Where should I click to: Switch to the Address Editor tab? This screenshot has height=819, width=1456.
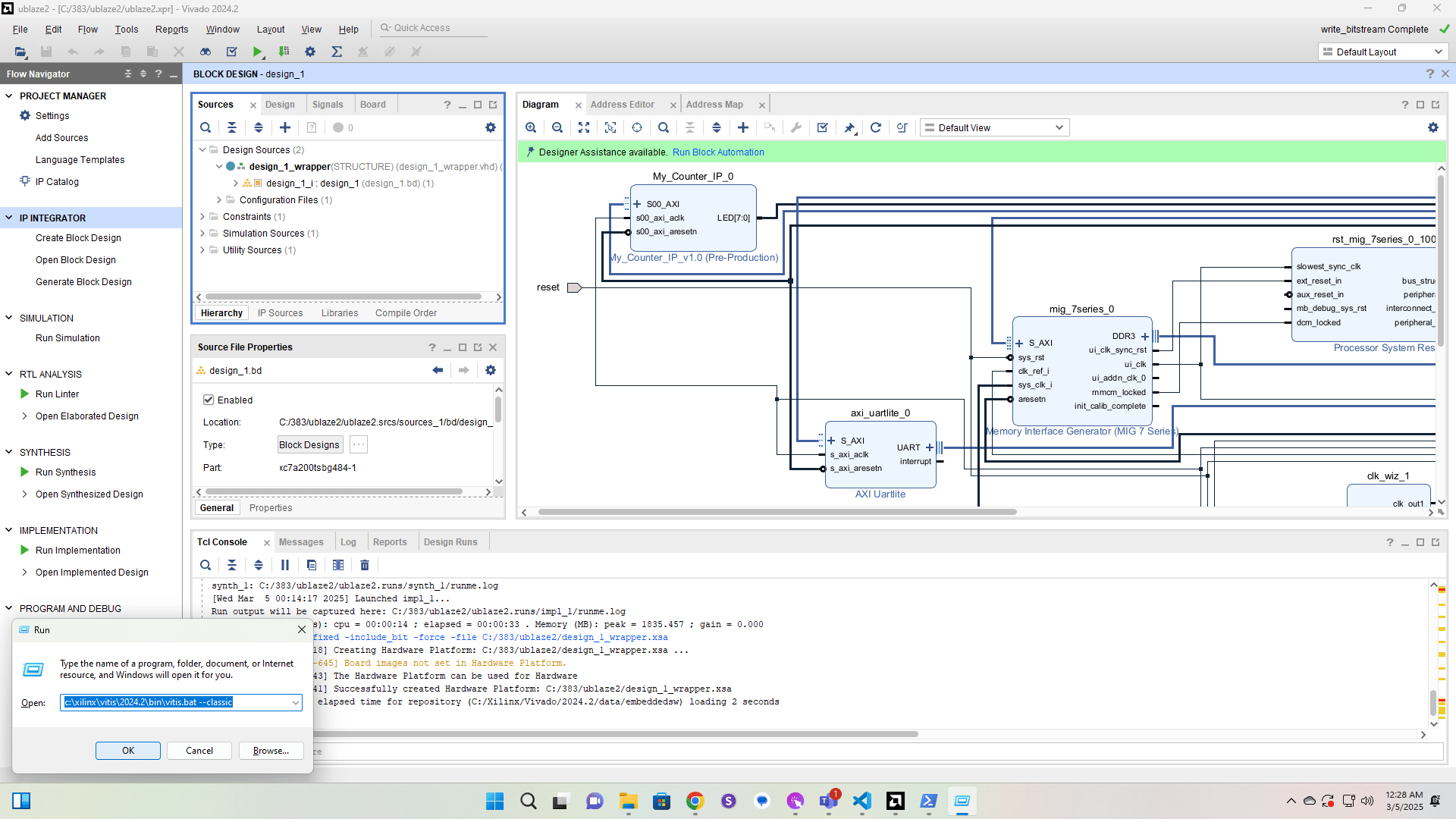(x=622, y=105)
